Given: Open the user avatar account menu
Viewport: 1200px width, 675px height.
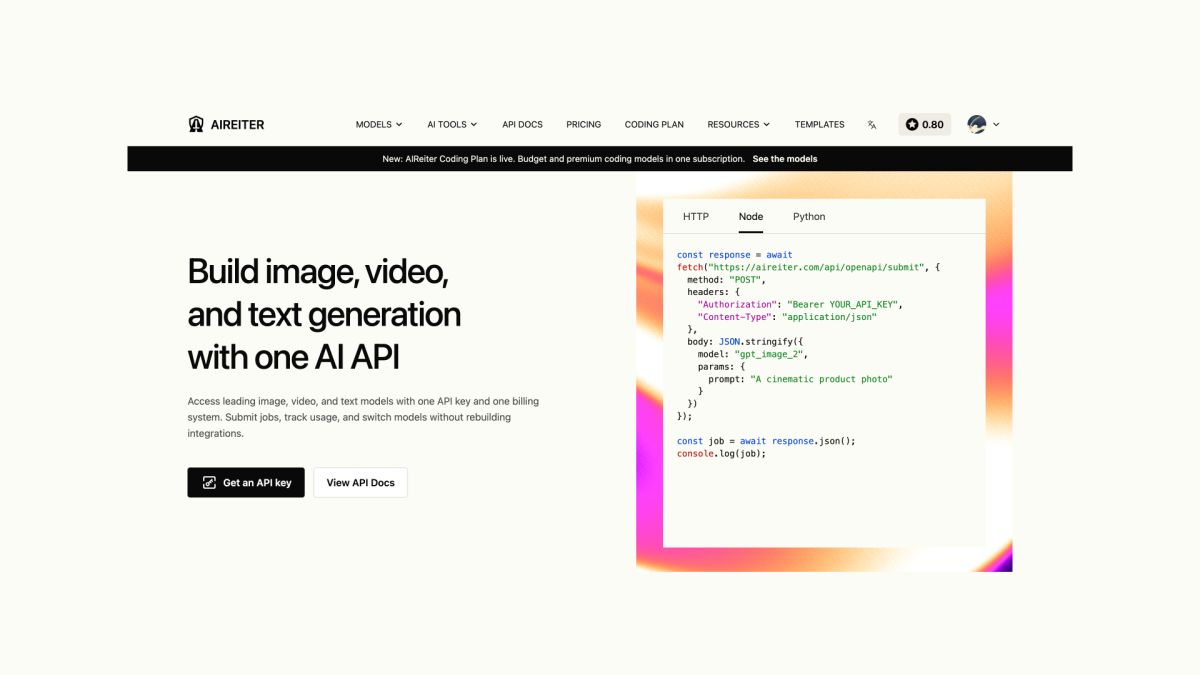Looking at the screenshot, I should click(983, 124).
